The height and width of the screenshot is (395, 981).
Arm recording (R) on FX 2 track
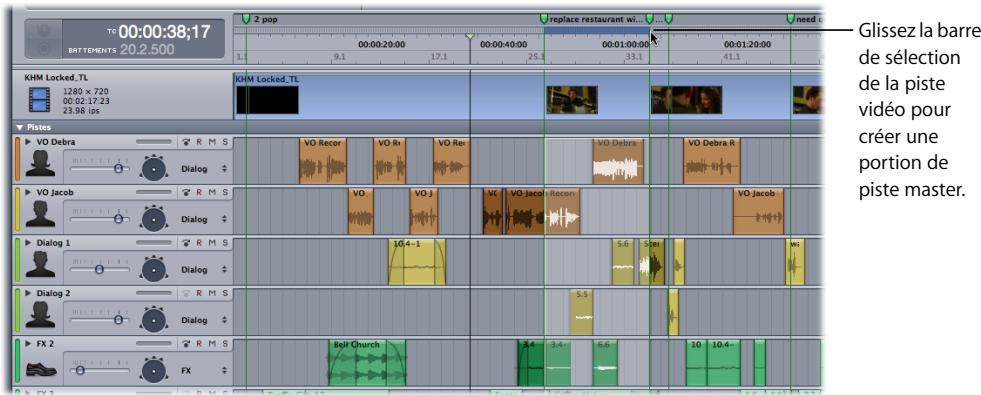click(199, 344)
